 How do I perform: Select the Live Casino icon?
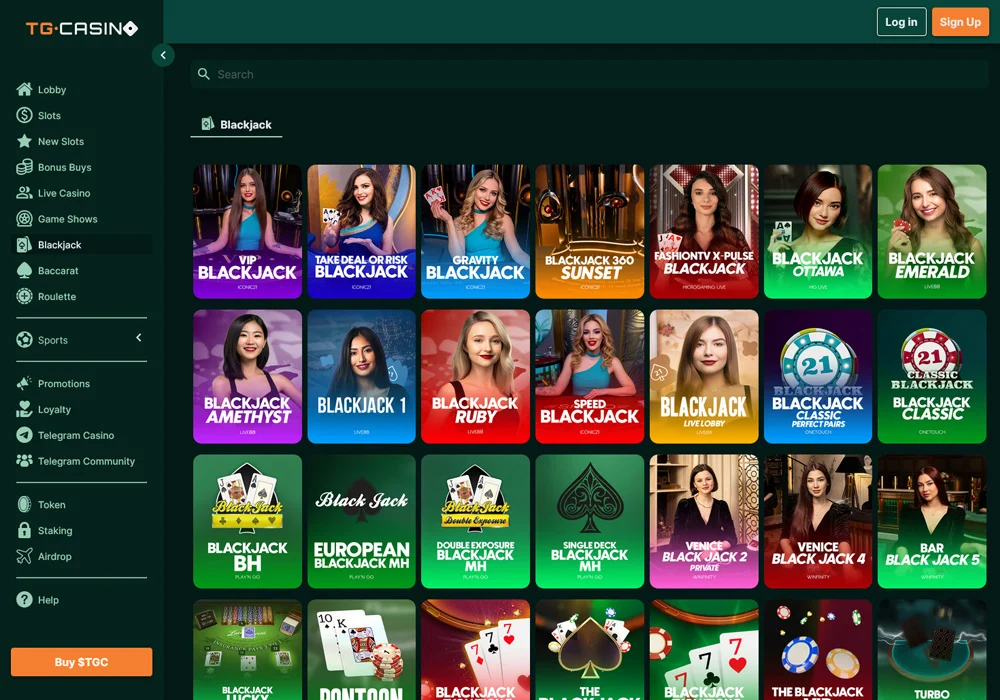(22, 193)
